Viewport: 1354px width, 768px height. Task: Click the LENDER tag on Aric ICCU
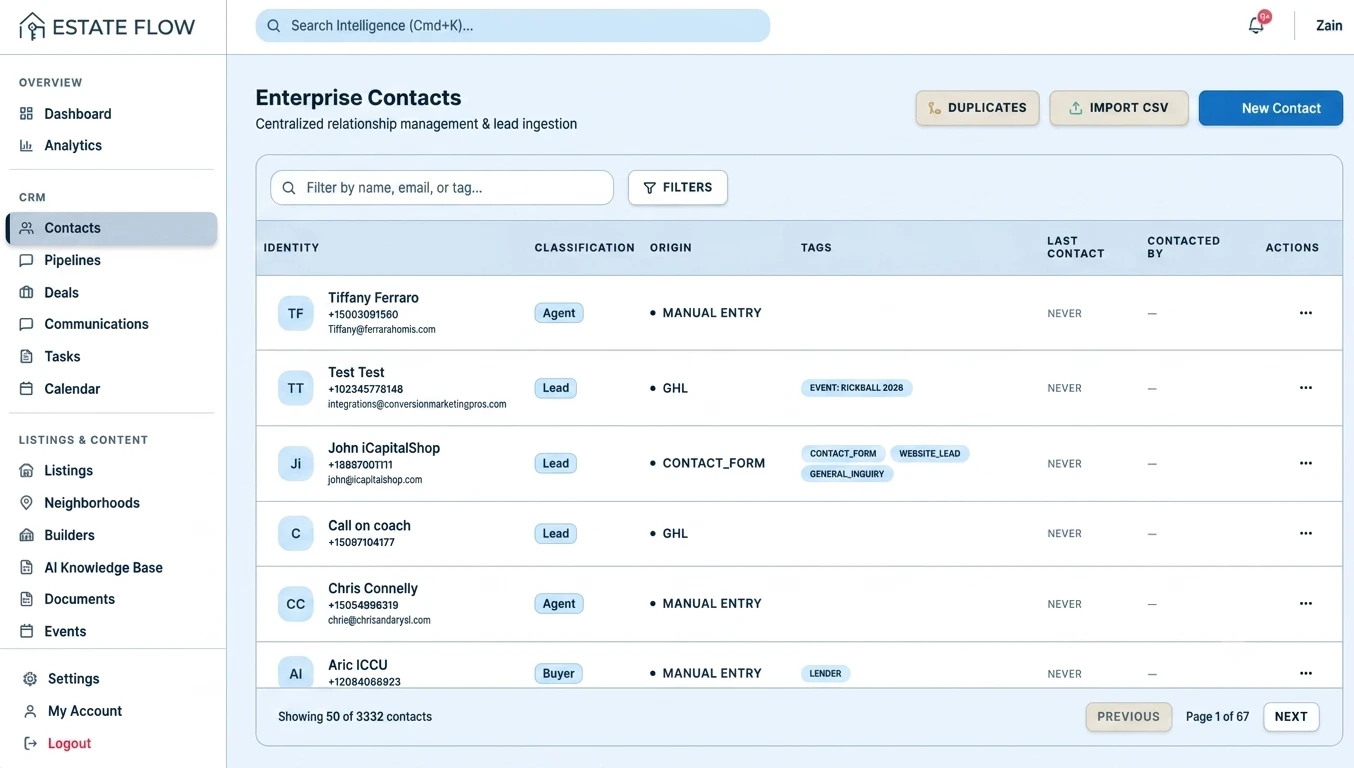coord(825,674)
